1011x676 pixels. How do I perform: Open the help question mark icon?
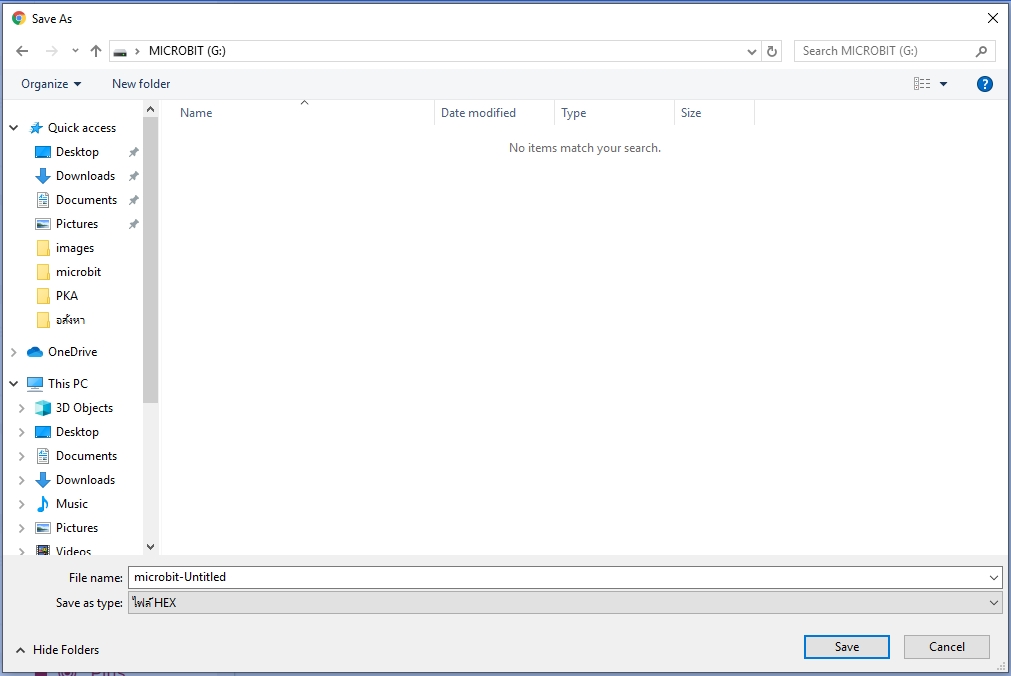(x=985, y=84)
